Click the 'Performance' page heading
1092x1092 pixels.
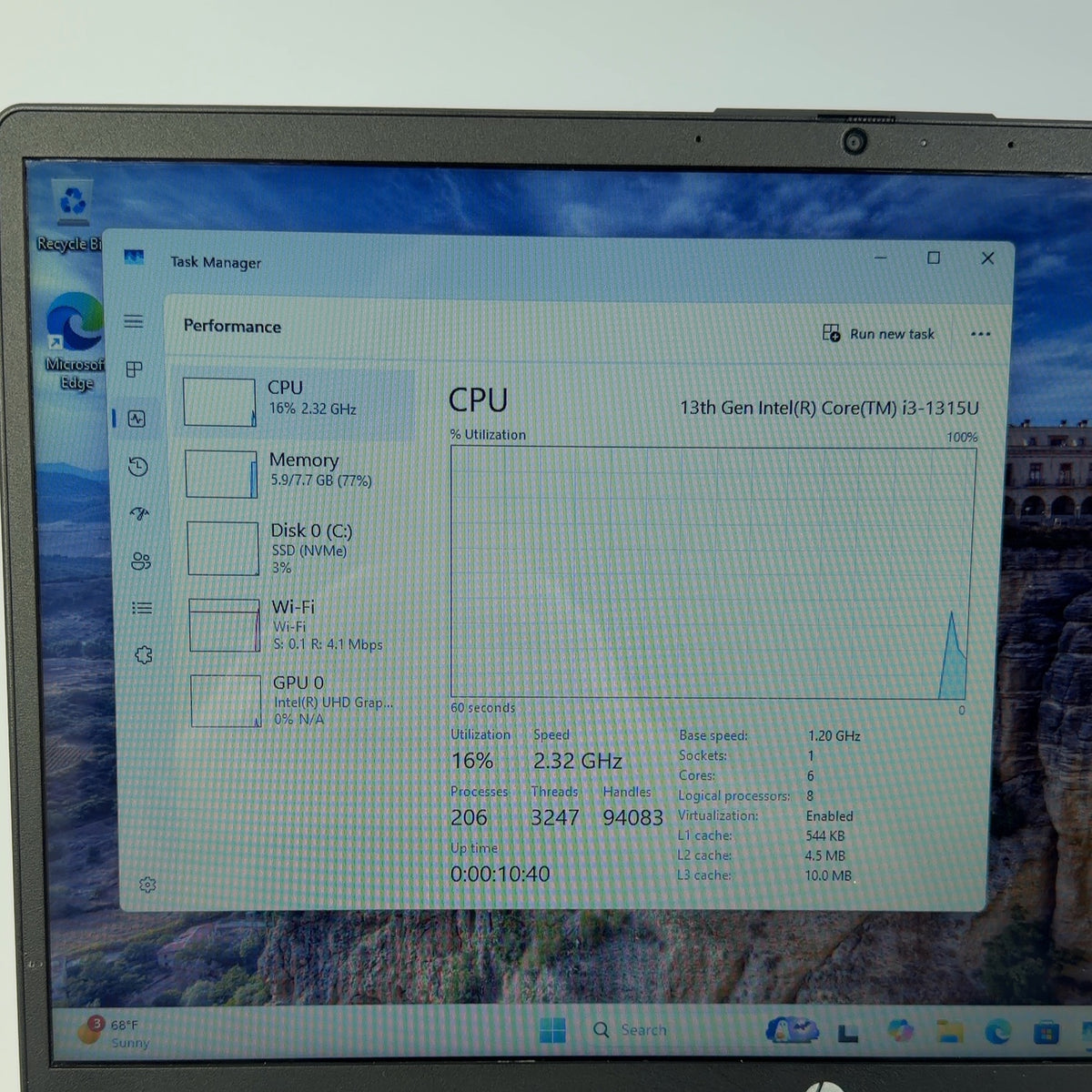pyautogui.click(x=232, y=326)
